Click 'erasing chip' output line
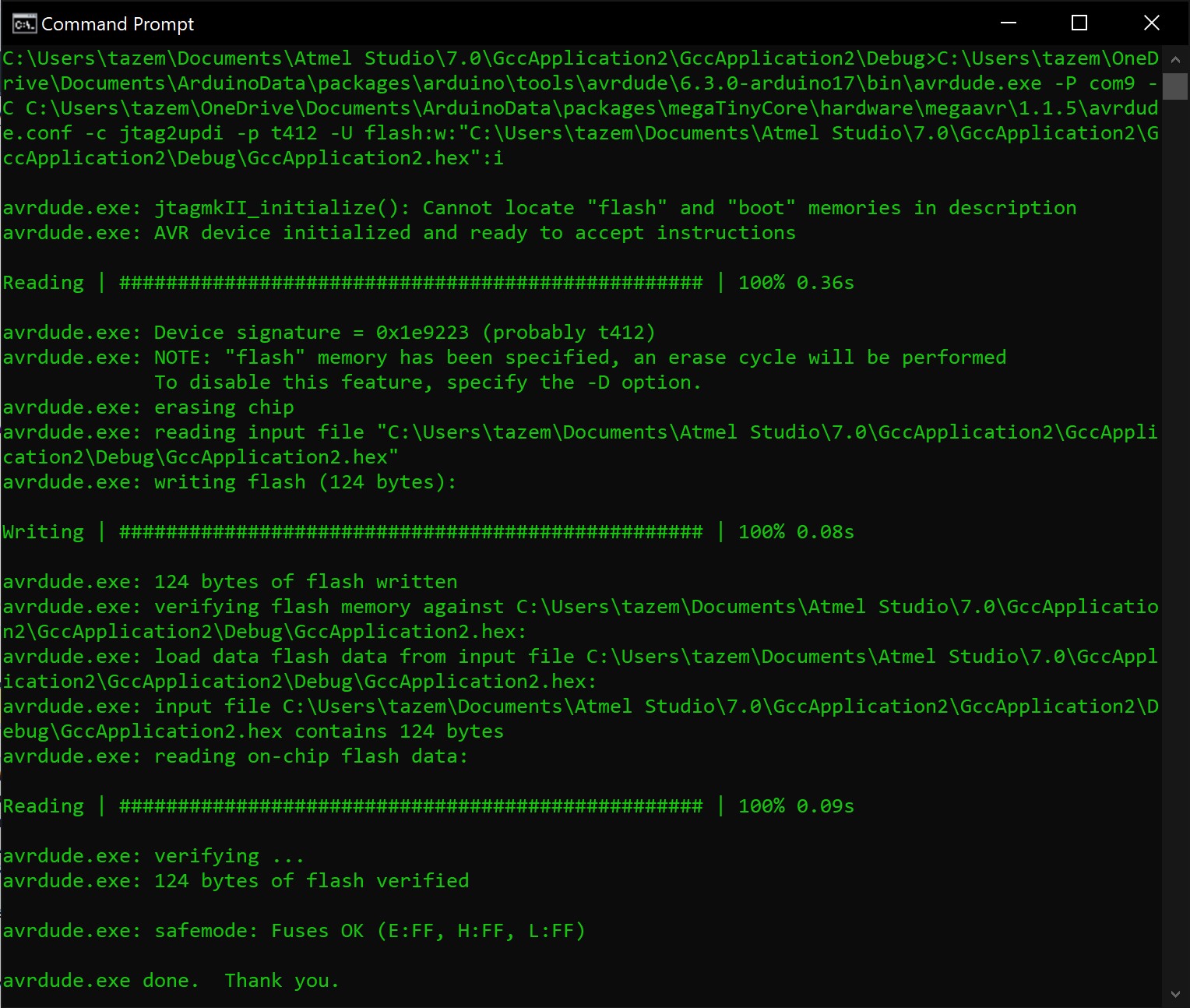Screen dimensions: 1190x1008 pos(148,407)
